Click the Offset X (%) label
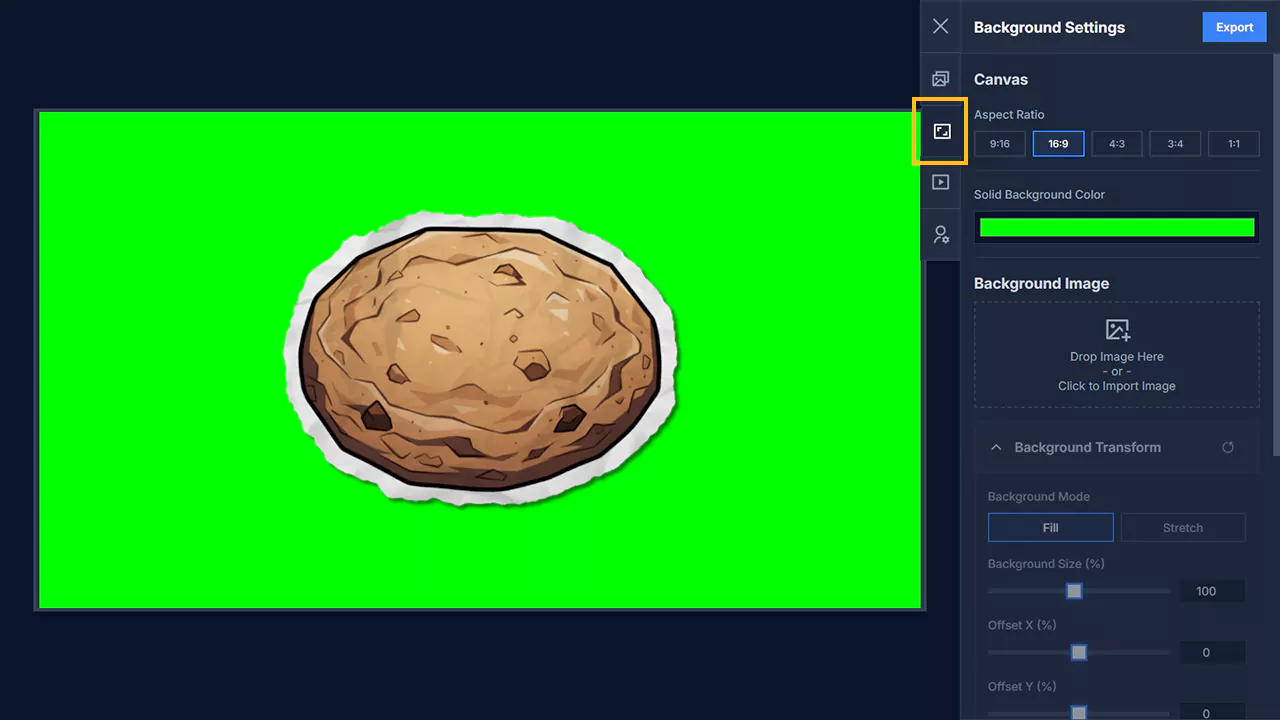Viewport: 1280px width, 720px height. coord(1022,625)
